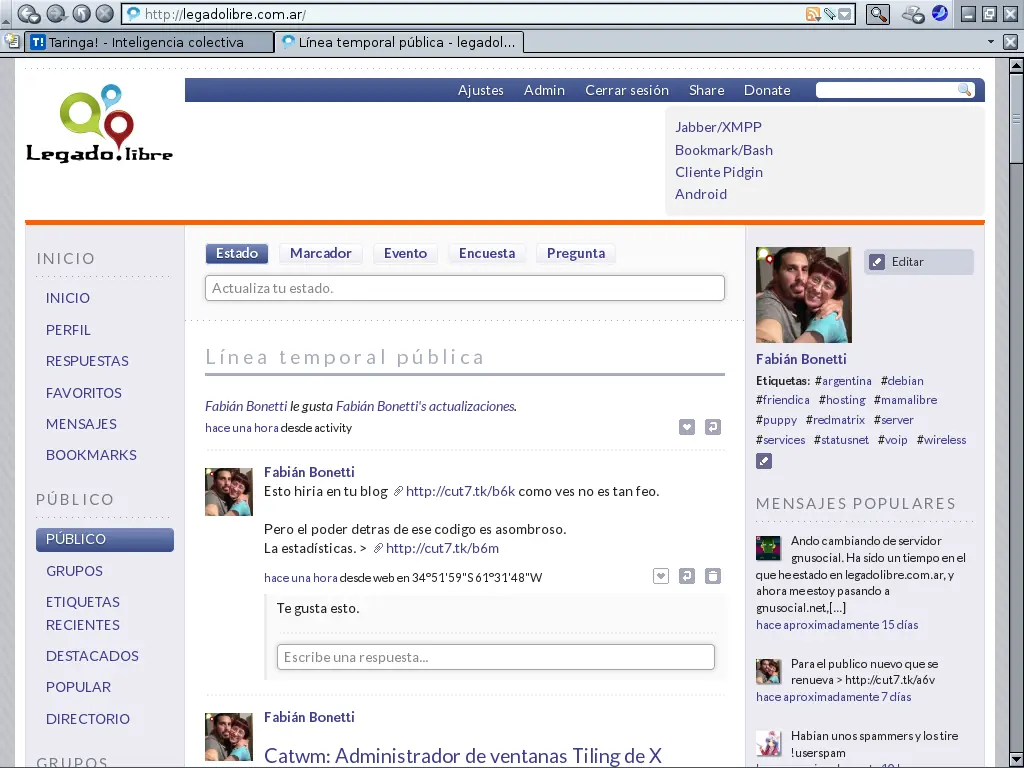Click the magnifier icon in the site search bar
The image size is (1024, 768).
(964, 90)
